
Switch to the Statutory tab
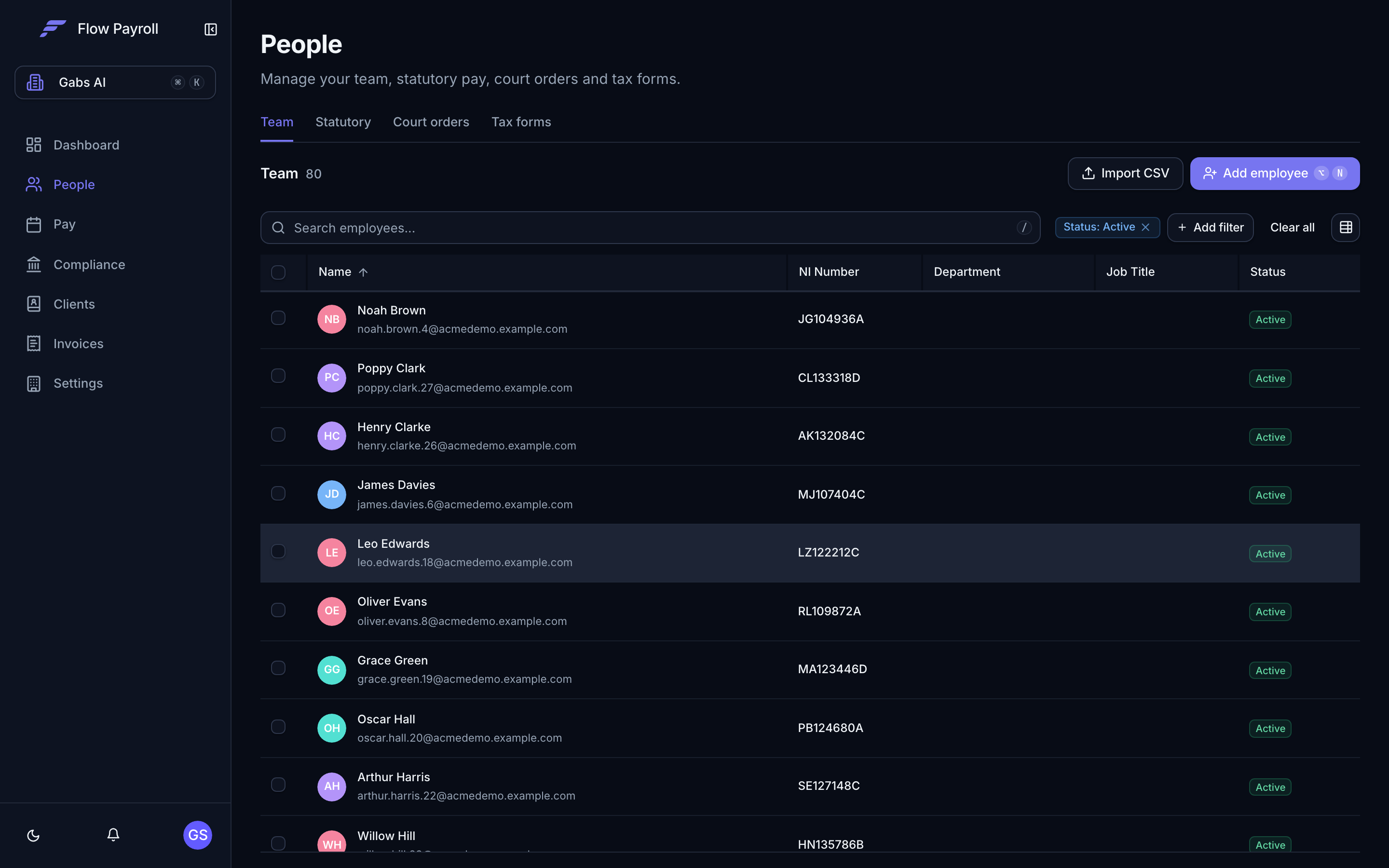click(x=343, y=122)
